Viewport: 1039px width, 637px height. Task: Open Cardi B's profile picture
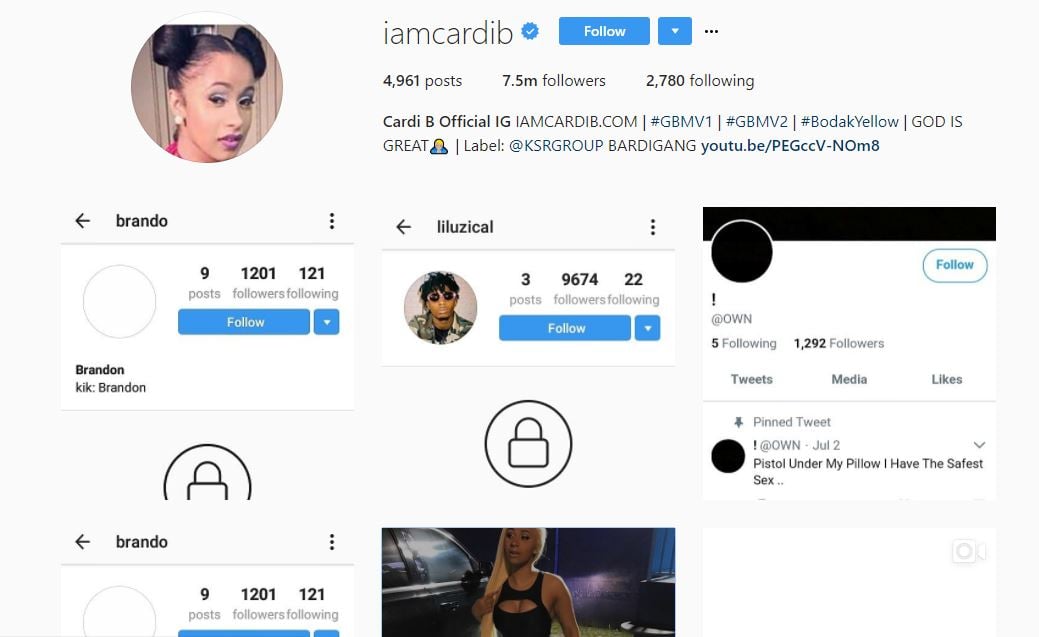[x=207, y=86]
